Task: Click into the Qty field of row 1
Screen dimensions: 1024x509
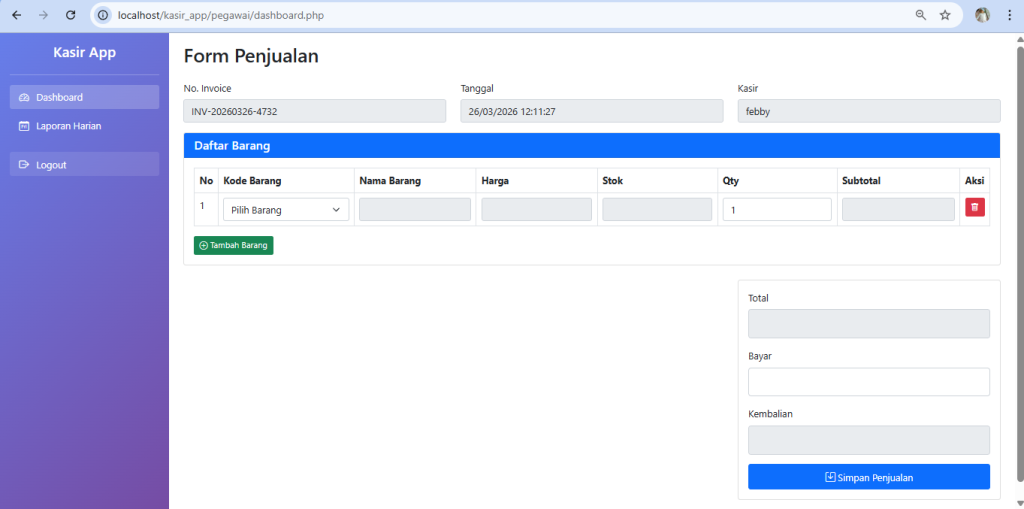Action: point(776,210)
